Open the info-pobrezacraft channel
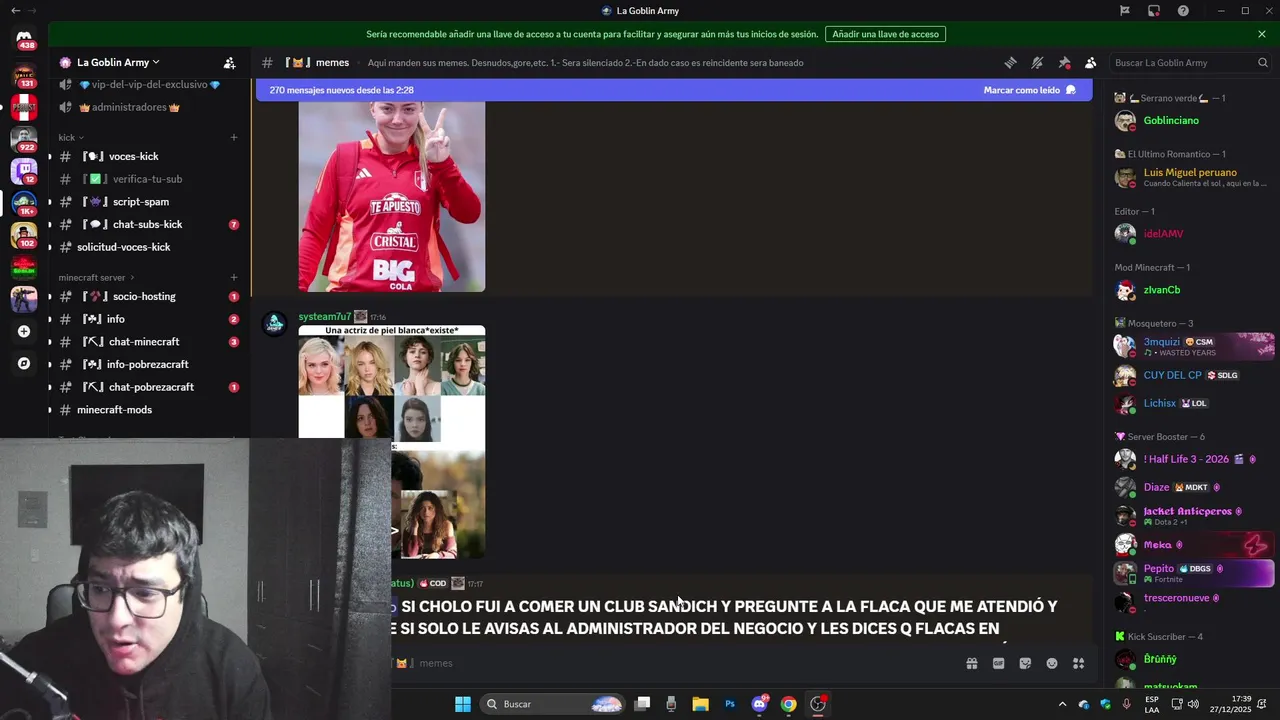This screenshot has width=1280, height=720. point(149,364)
